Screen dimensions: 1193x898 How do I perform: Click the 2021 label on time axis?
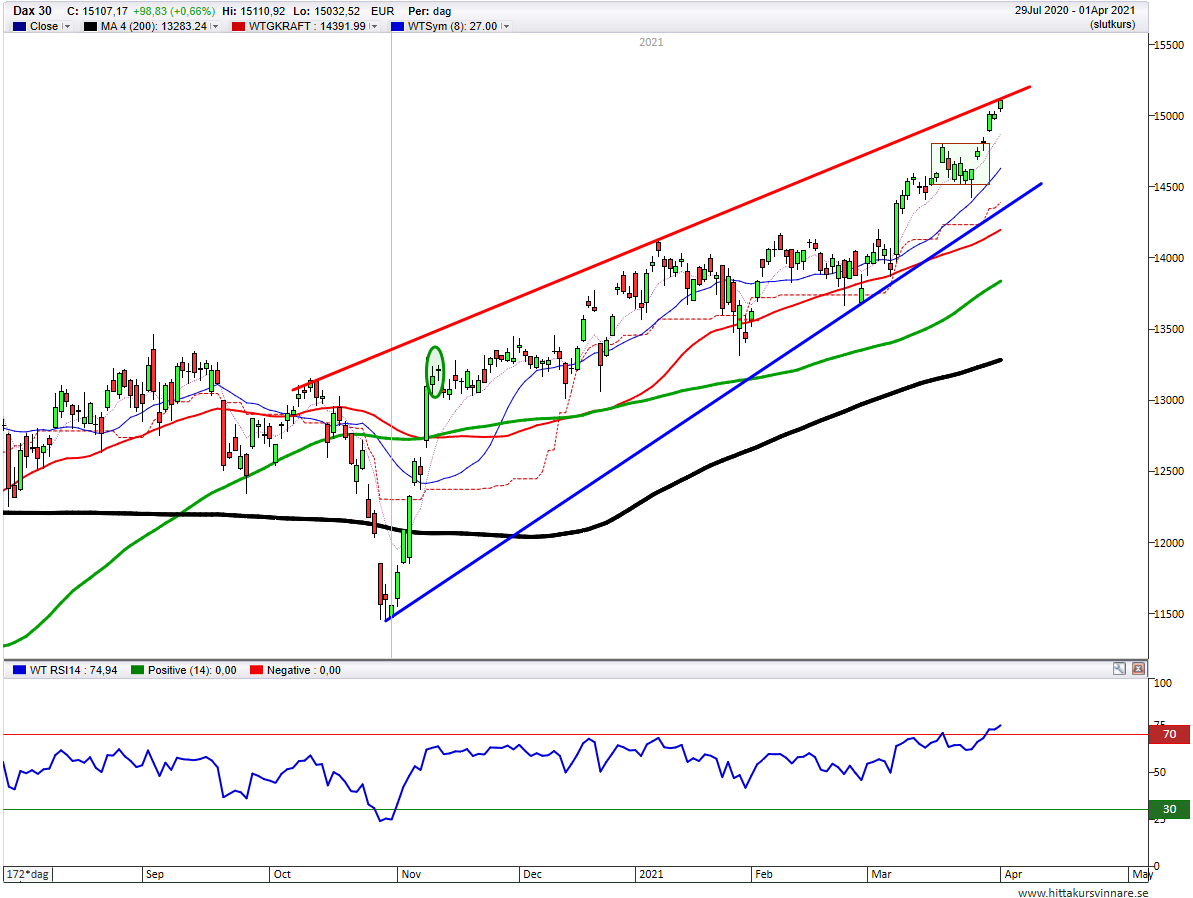pyautogui.click(x=651, y=874)
